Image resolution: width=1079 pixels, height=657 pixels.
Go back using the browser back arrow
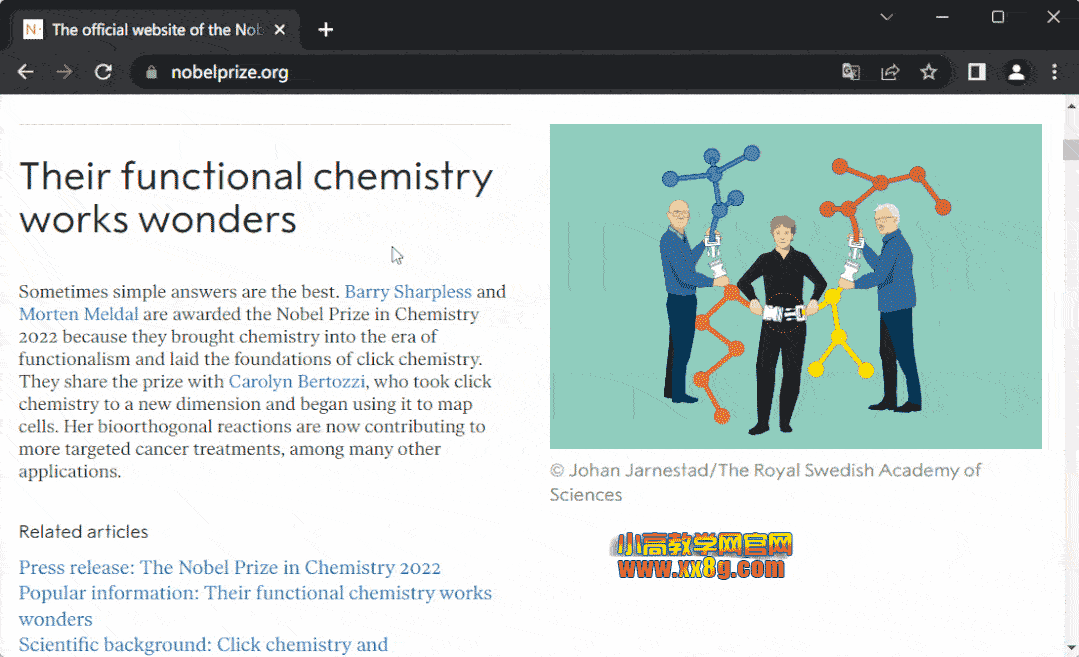tap(25, 72)
